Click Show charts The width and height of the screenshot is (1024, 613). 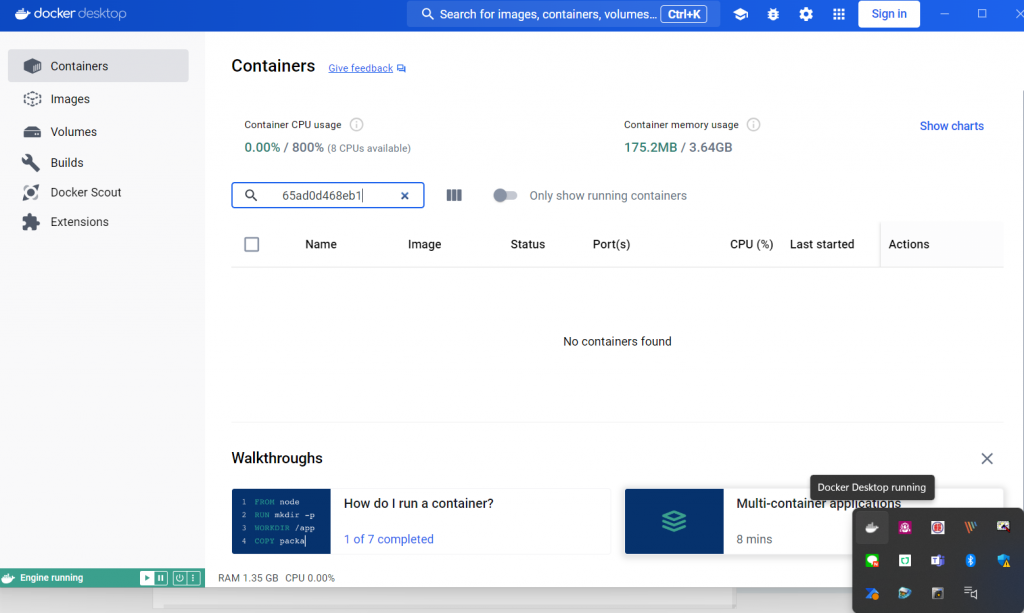tap(952, 126)
